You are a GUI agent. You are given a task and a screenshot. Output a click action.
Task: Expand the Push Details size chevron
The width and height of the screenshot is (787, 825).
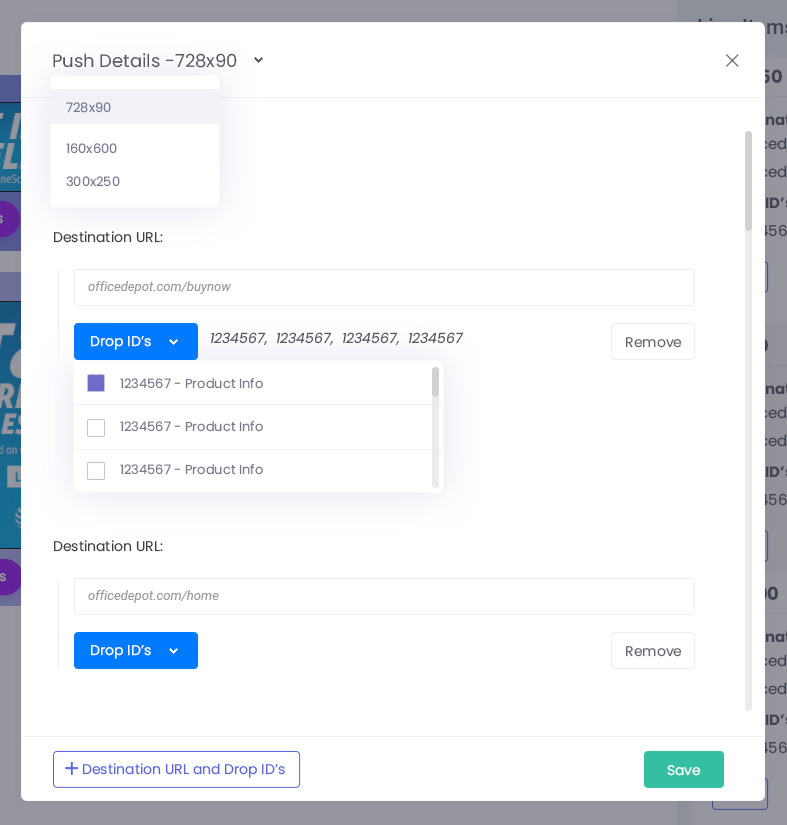[258, 61]
